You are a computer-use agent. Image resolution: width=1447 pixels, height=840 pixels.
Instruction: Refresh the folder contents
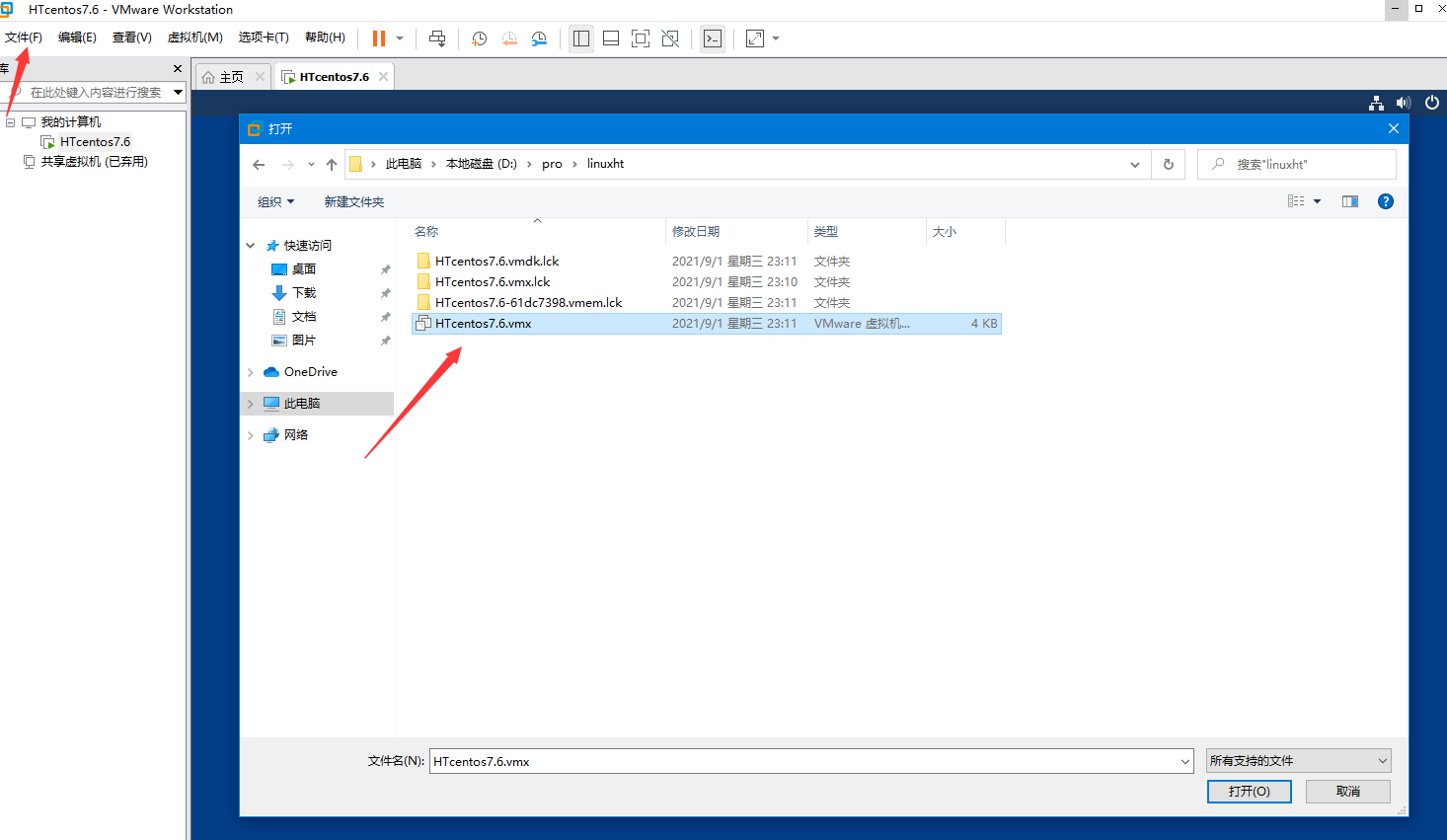coord(1169,165)
